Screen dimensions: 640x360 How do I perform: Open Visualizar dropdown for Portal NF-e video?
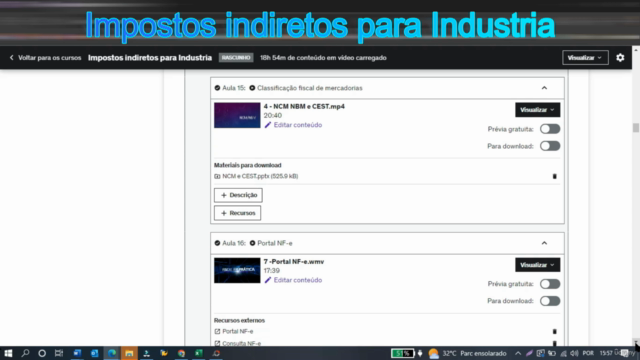point(537,265)
